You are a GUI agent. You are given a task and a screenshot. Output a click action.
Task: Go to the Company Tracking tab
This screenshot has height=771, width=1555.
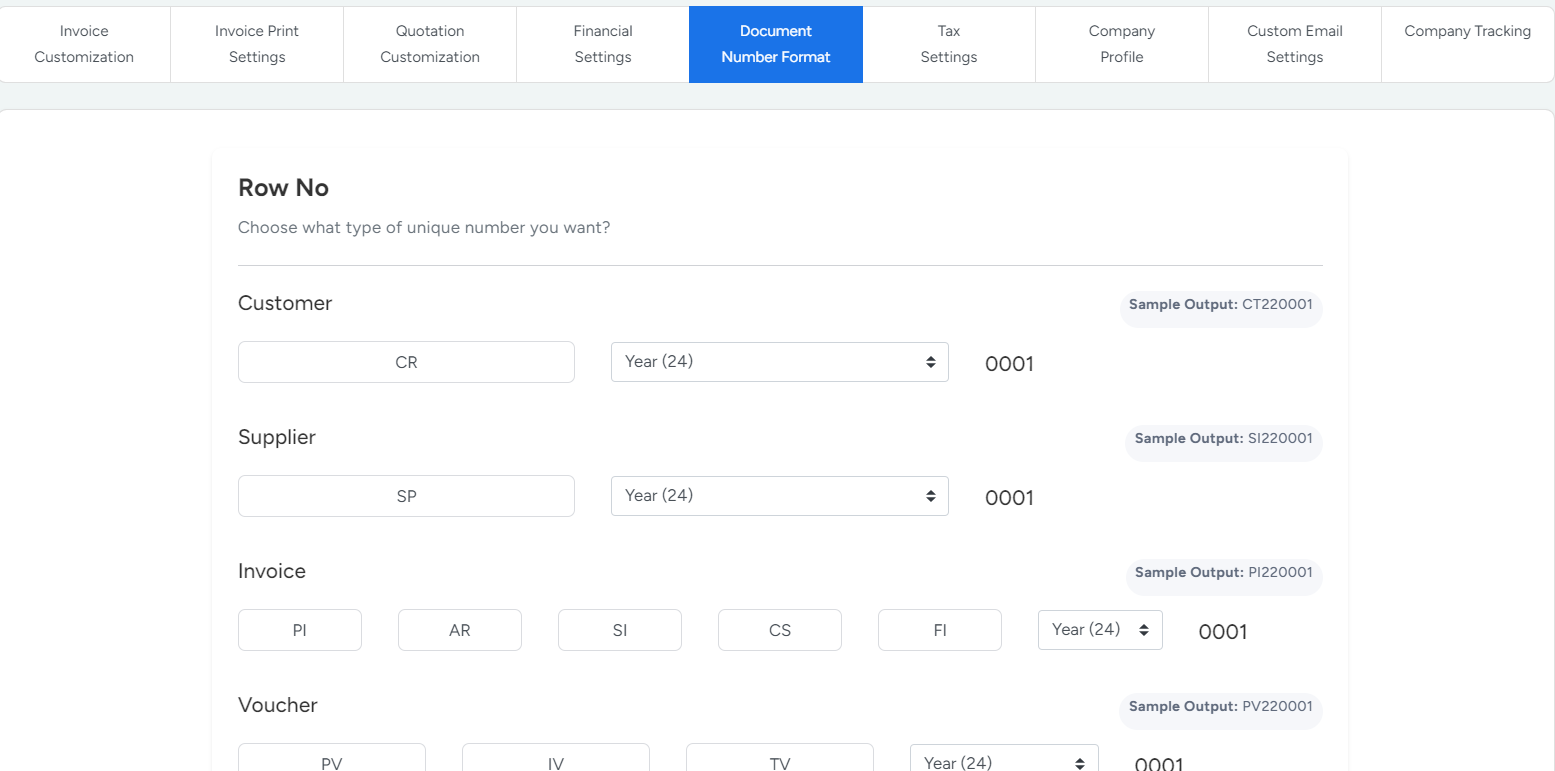click(1468, 44)
